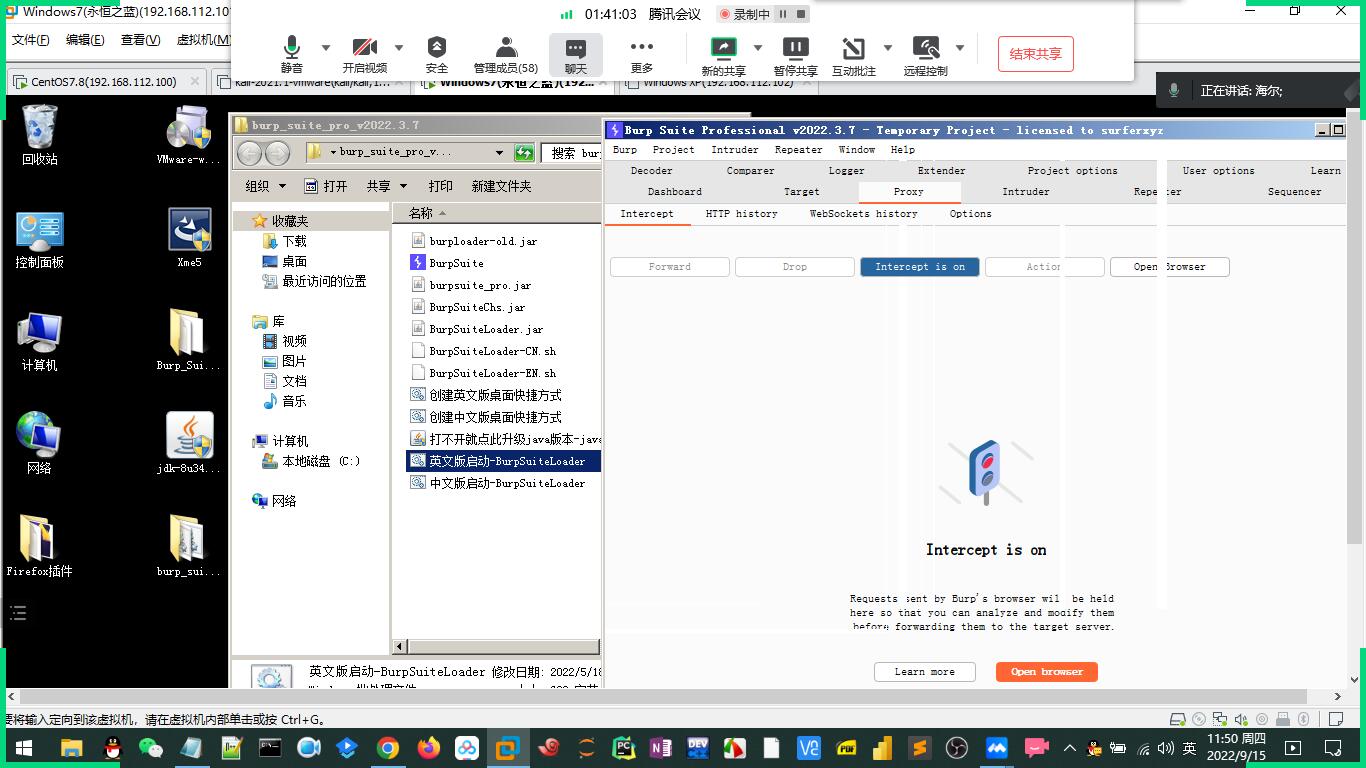The height and width of the screenshot is (768, 1366).
Task: Turn on video with the 开启视频 icon
Action: [364, 48]
